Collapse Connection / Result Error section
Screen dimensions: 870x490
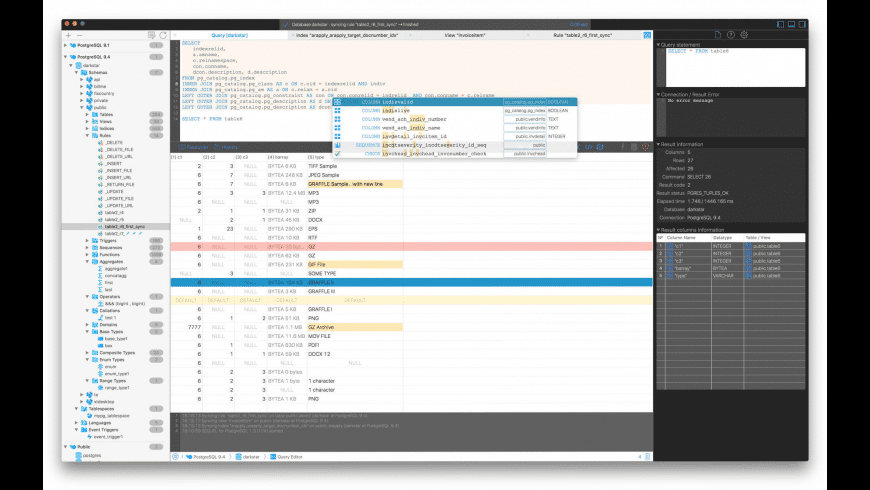click(659, 94)
